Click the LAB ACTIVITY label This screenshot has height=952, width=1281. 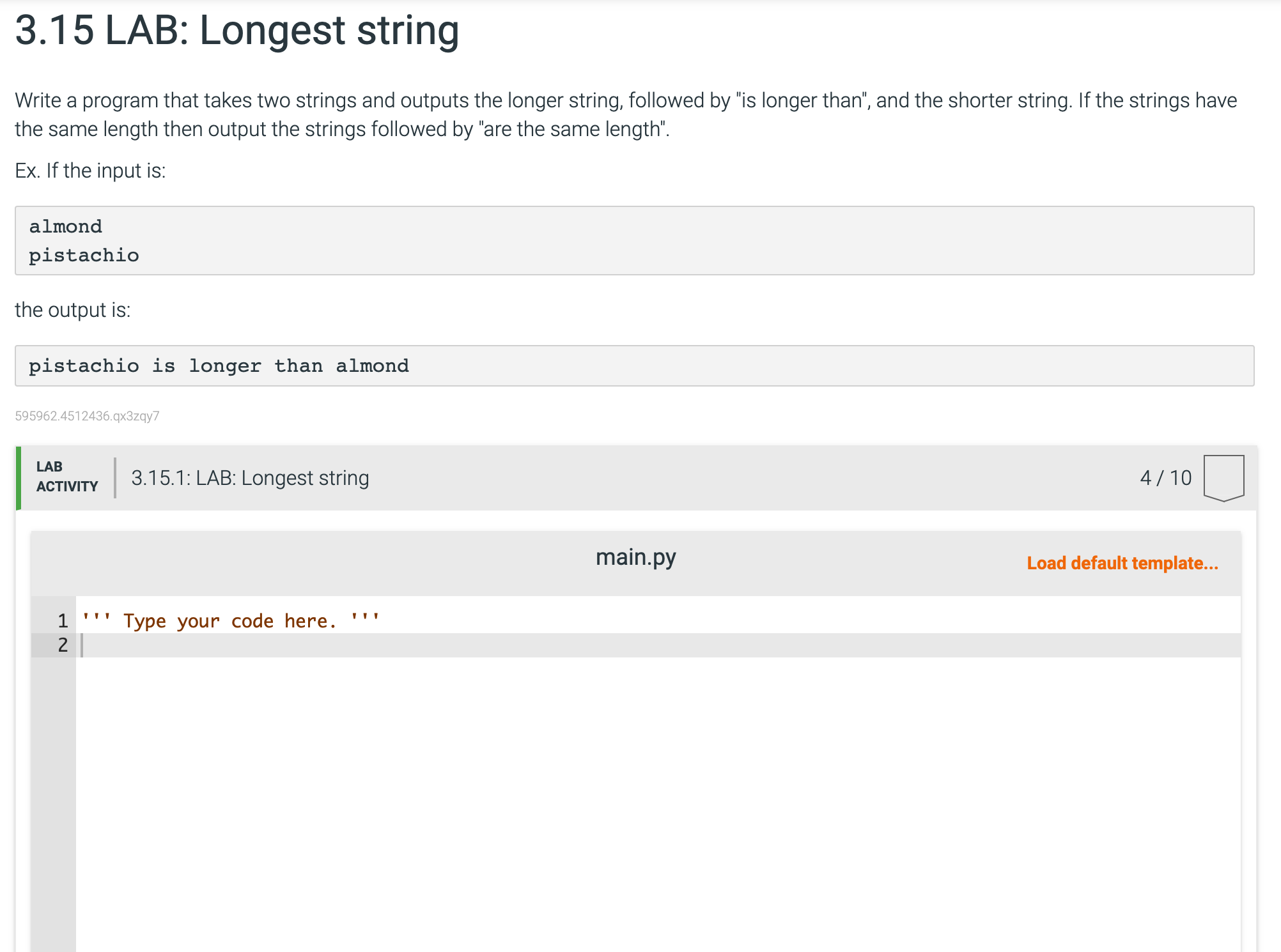tap(66, 476)
